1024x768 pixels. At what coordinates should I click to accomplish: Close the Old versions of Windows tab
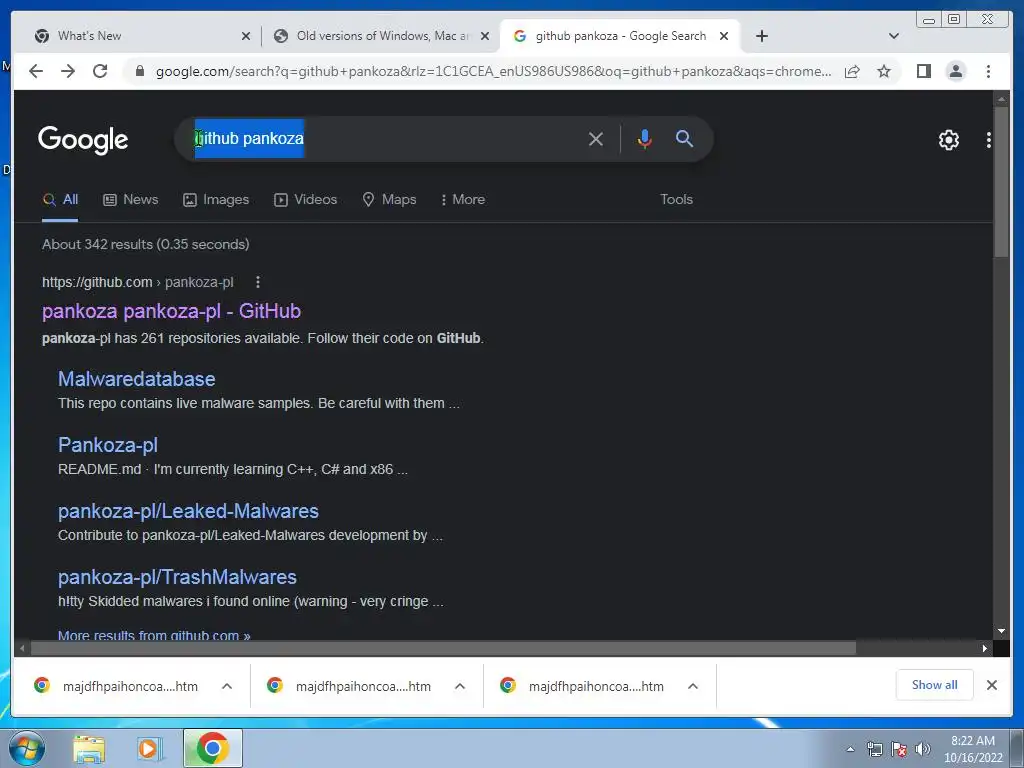(485, 36)
